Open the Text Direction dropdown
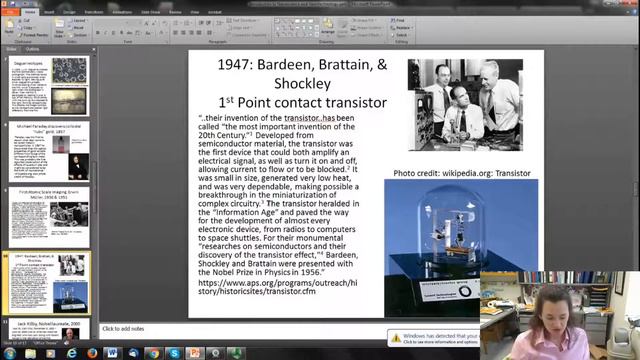640x360 pixels. coord(243,20)
